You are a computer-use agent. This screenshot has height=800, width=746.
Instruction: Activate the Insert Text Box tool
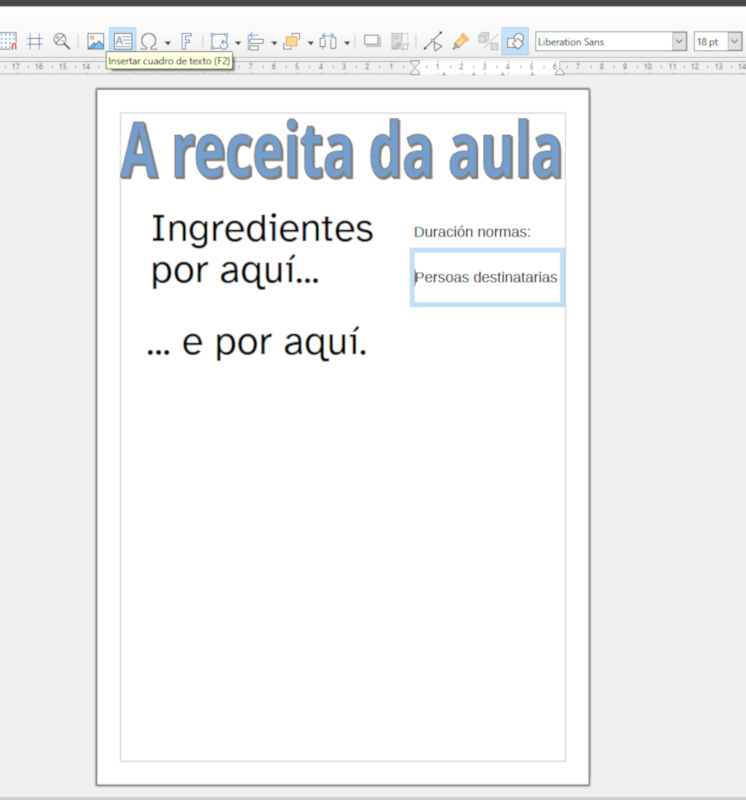pyautogui.click(x=122, y=41)
